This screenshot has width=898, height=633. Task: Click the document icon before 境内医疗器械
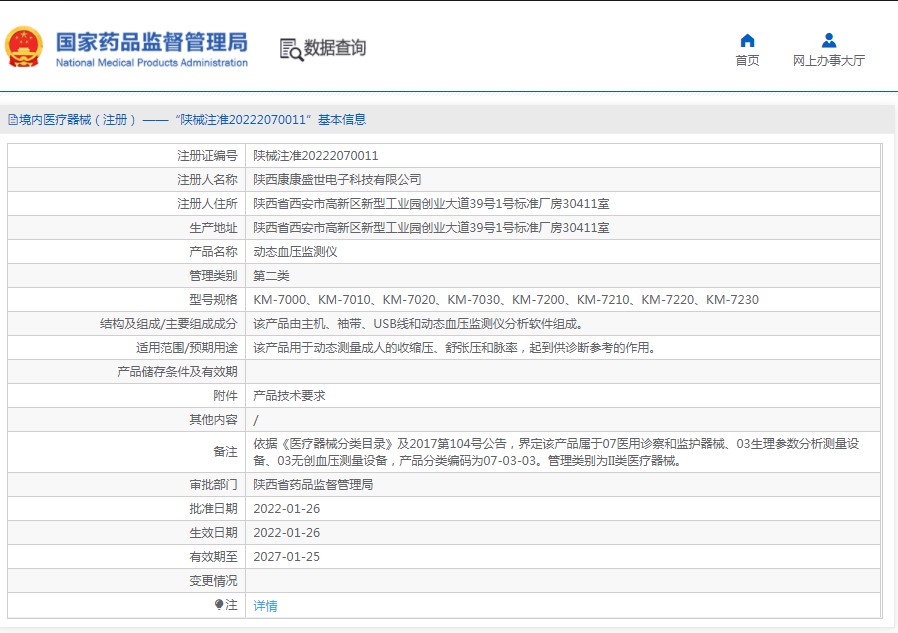[x=12, y=120]
